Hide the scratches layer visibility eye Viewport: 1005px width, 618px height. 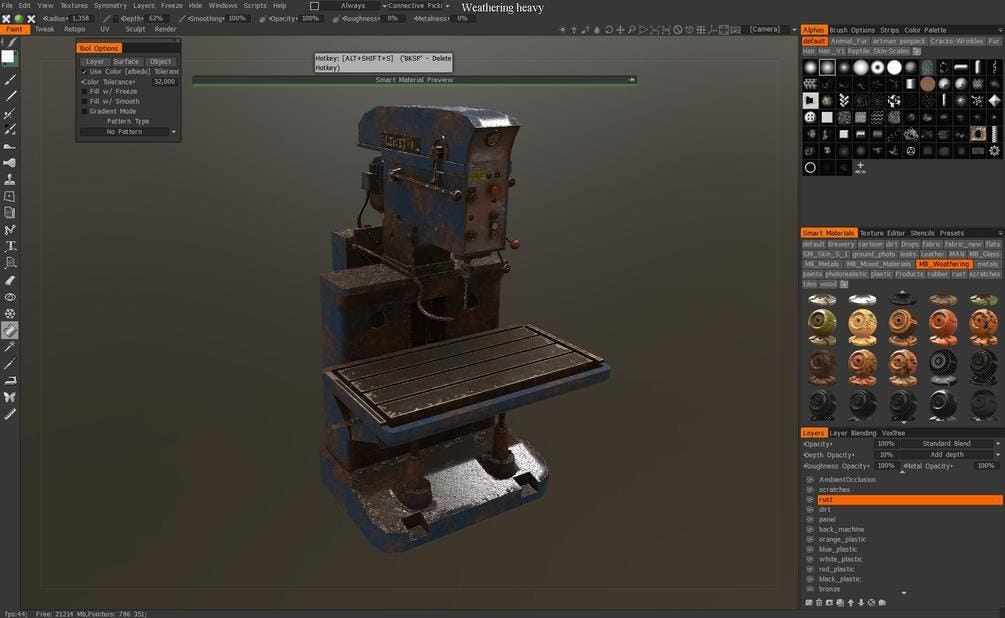810,489
